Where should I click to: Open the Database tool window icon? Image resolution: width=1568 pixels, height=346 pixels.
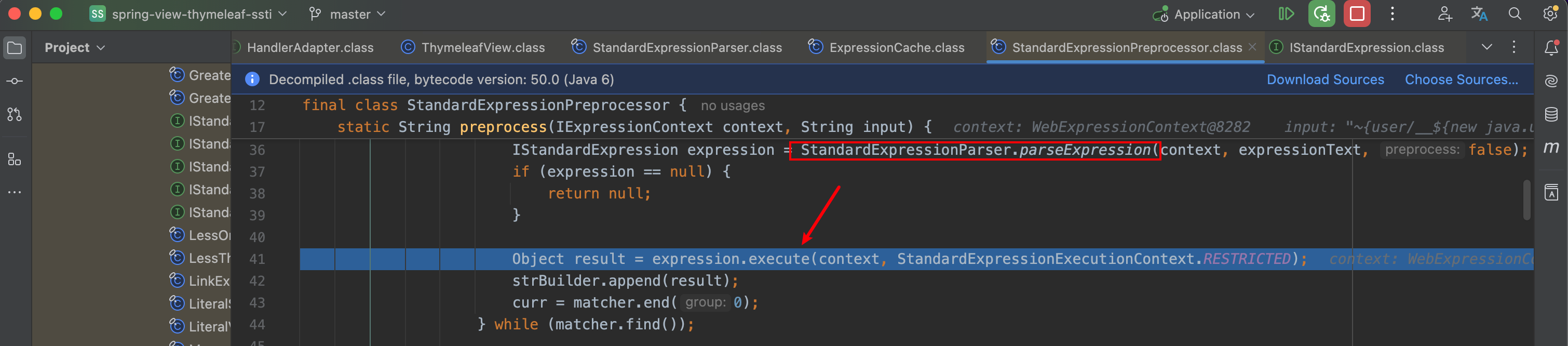(1551, 114)
